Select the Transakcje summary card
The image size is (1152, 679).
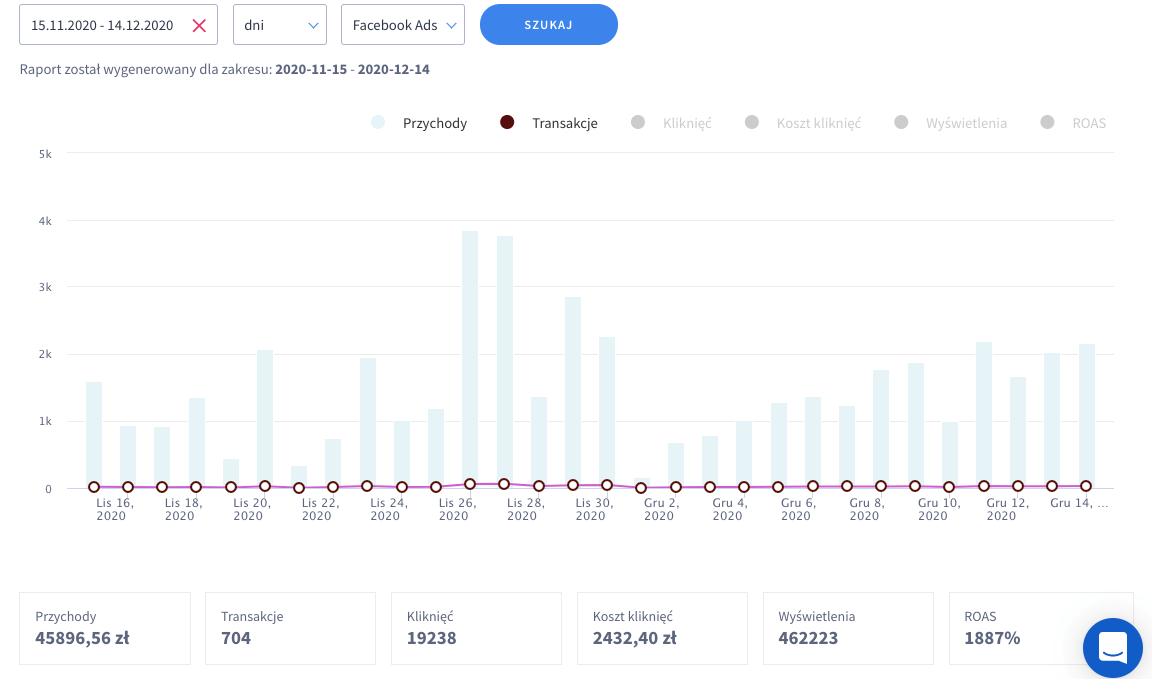(290, 628)
